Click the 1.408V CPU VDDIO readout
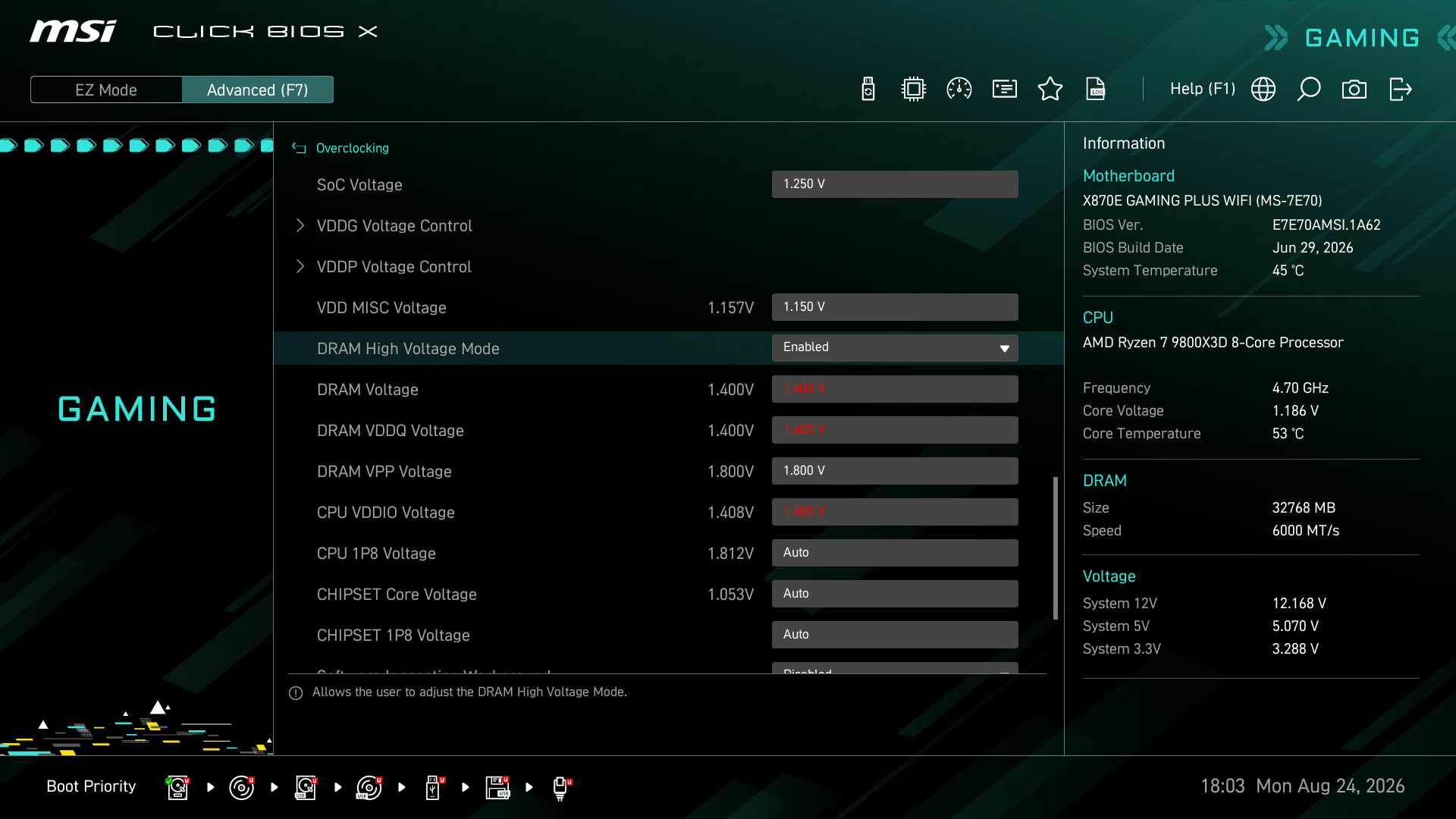 click(x=730, y=513)
